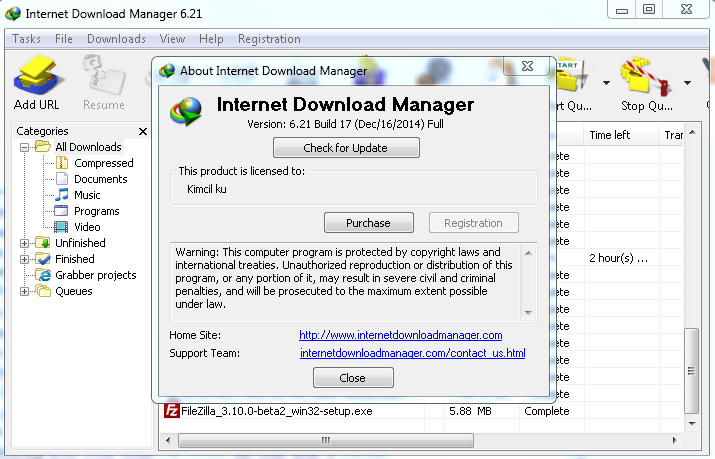
Task: Select the Compressed category
Action: click(x=104, y=163)
